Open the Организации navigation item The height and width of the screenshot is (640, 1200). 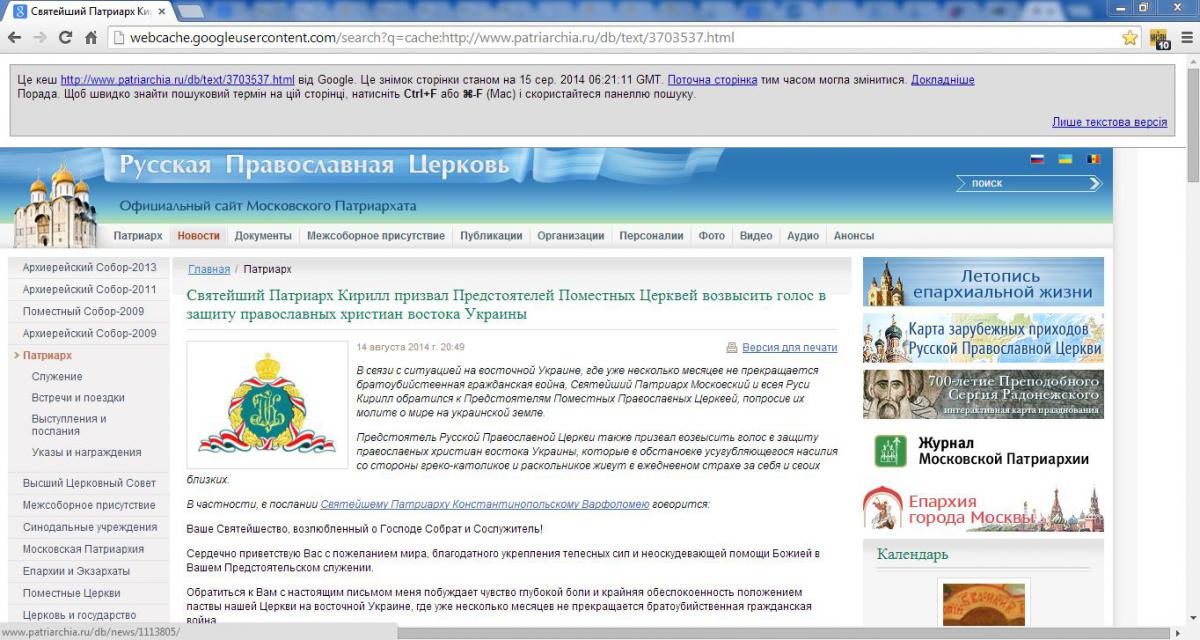click(571, 236)
